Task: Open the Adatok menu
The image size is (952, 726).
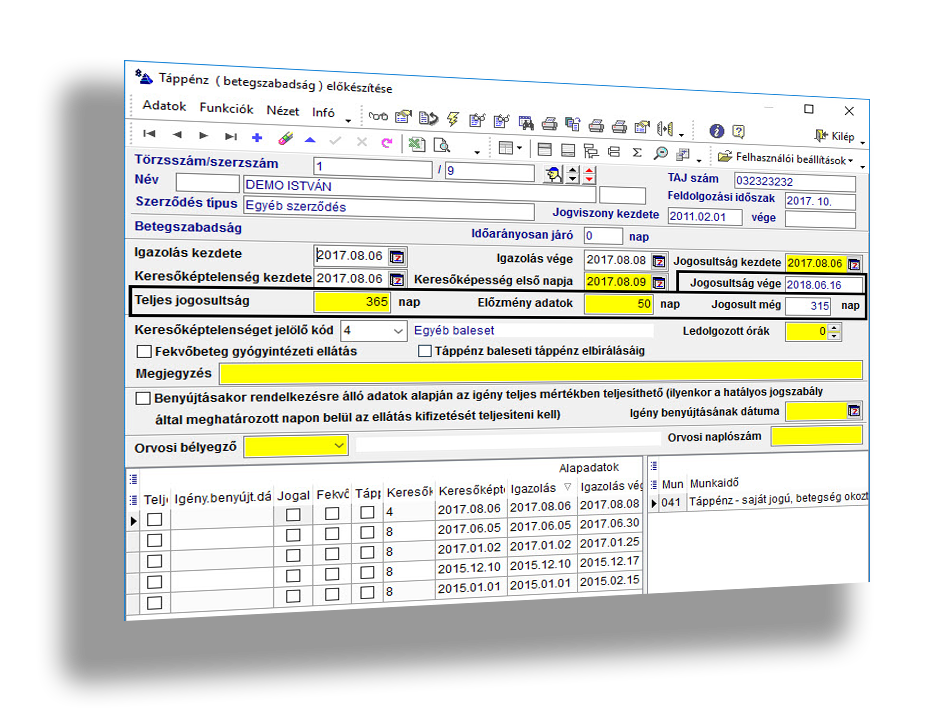Action: pyautogui.click(x=164, y=106)
